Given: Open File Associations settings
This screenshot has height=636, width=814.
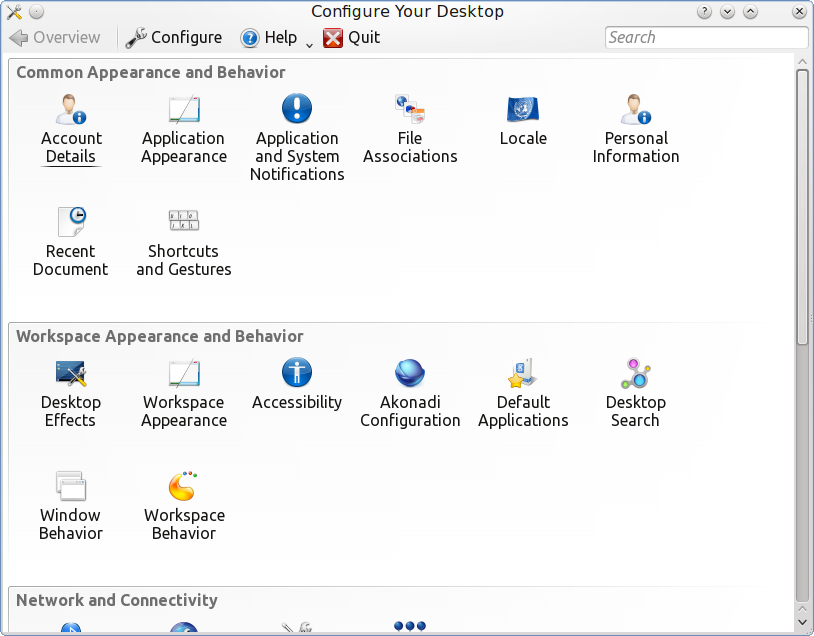Looking at the screenshot, I should pyautogui.click(x=410, y=110).
